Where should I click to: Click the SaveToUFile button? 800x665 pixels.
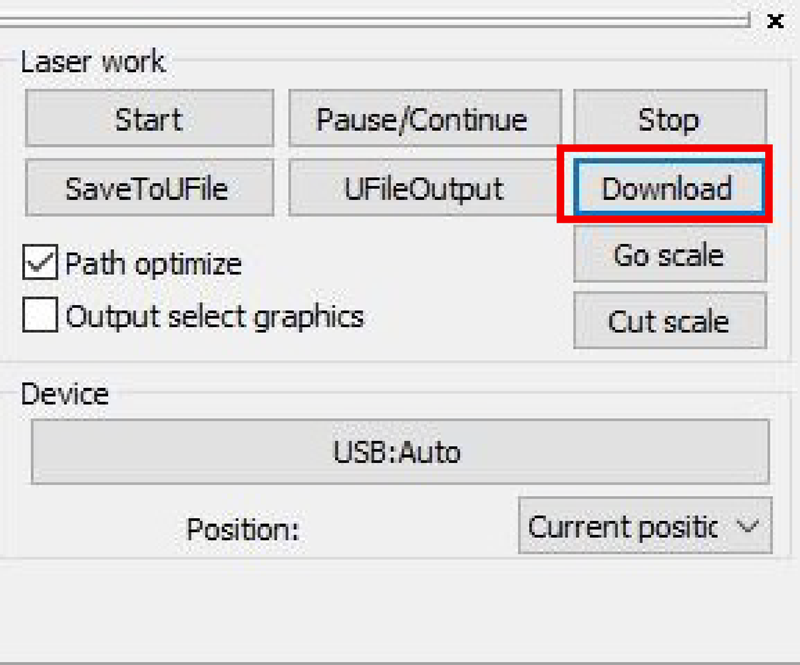[149, 188]
